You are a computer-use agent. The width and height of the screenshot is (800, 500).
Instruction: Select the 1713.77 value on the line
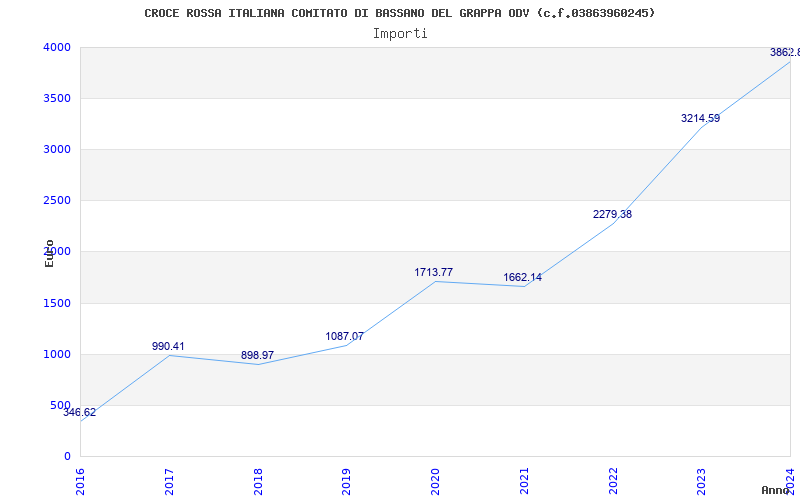pyautogui.click(x=433, y=272)
